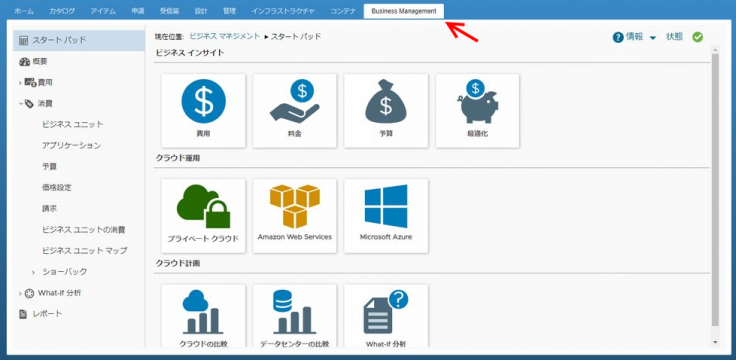The image size is (736, 360).
Task: Switch to the ホーム tab
Action: click(24, 11)
